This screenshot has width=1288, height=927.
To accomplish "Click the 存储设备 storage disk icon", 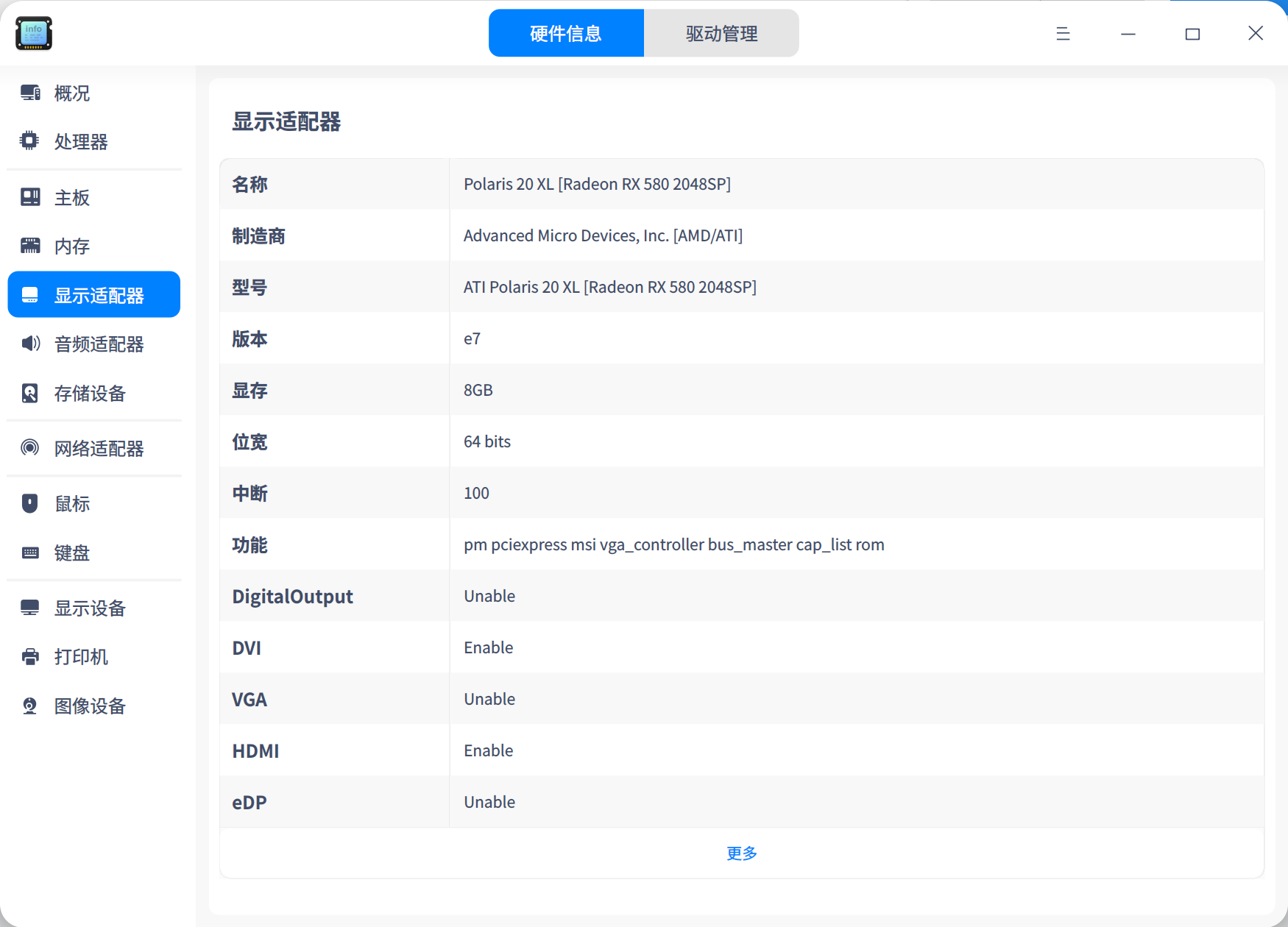I will [x=30, y=394].
